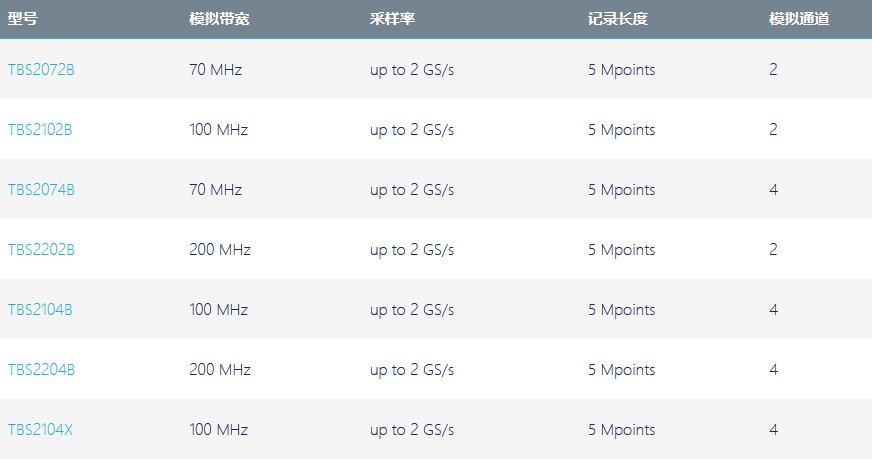Image resolution: width=872 pixels, height=459 pixels.
Task: Click the 5 Mpoints cell for TBS2074B
Action: point(622,190)
